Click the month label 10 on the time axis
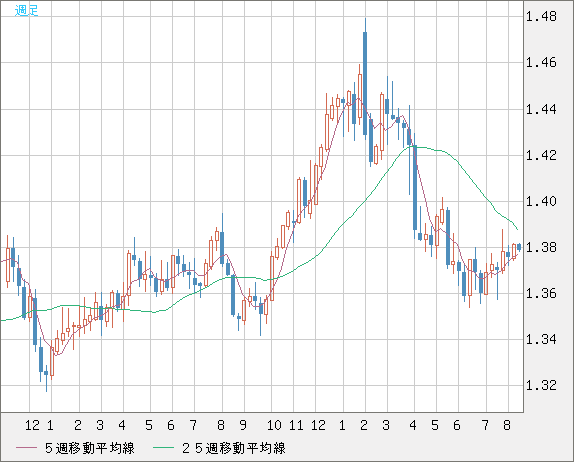The height and width of the screenshot is (462, 574). tap(274, 425)
